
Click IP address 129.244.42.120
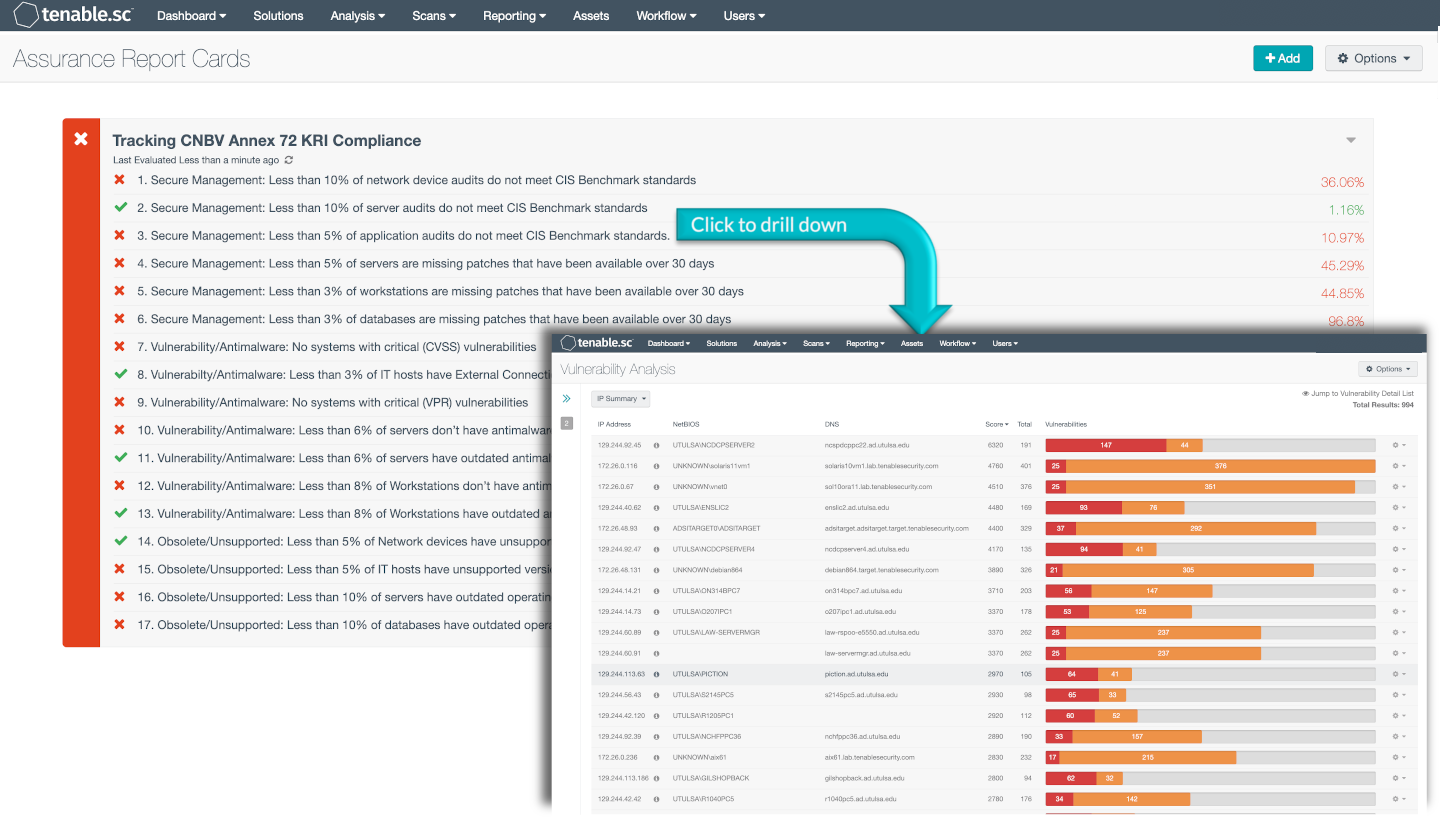tap(622, 716)
